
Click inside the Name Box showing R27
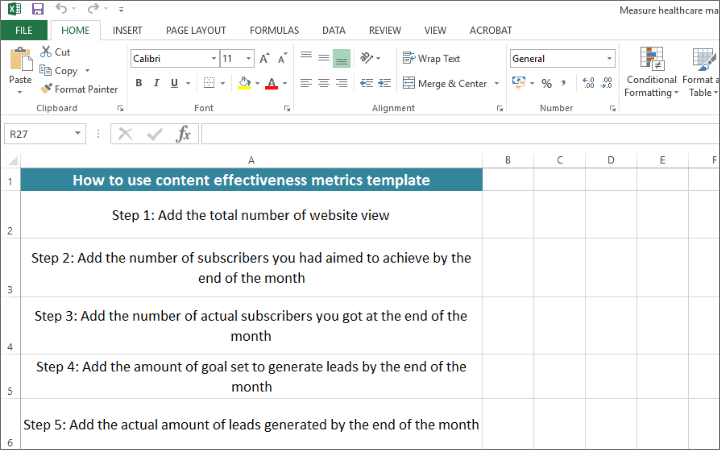click(38, 134)
